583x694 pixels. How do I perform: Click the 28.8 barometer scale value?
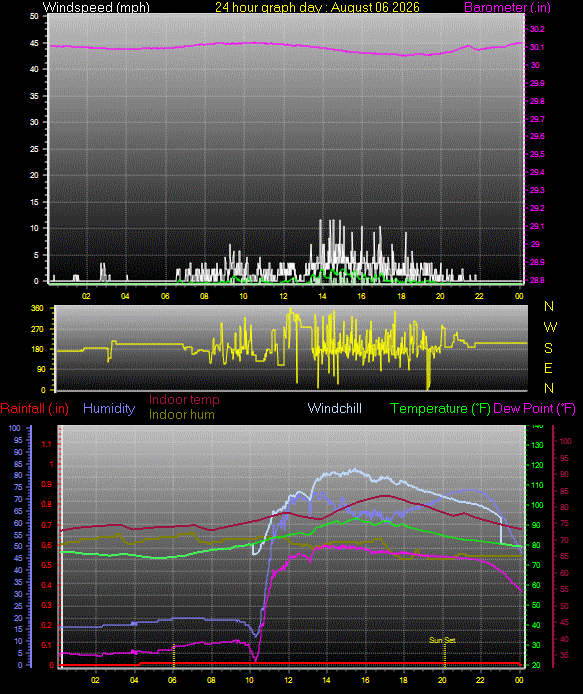point(537,280)
